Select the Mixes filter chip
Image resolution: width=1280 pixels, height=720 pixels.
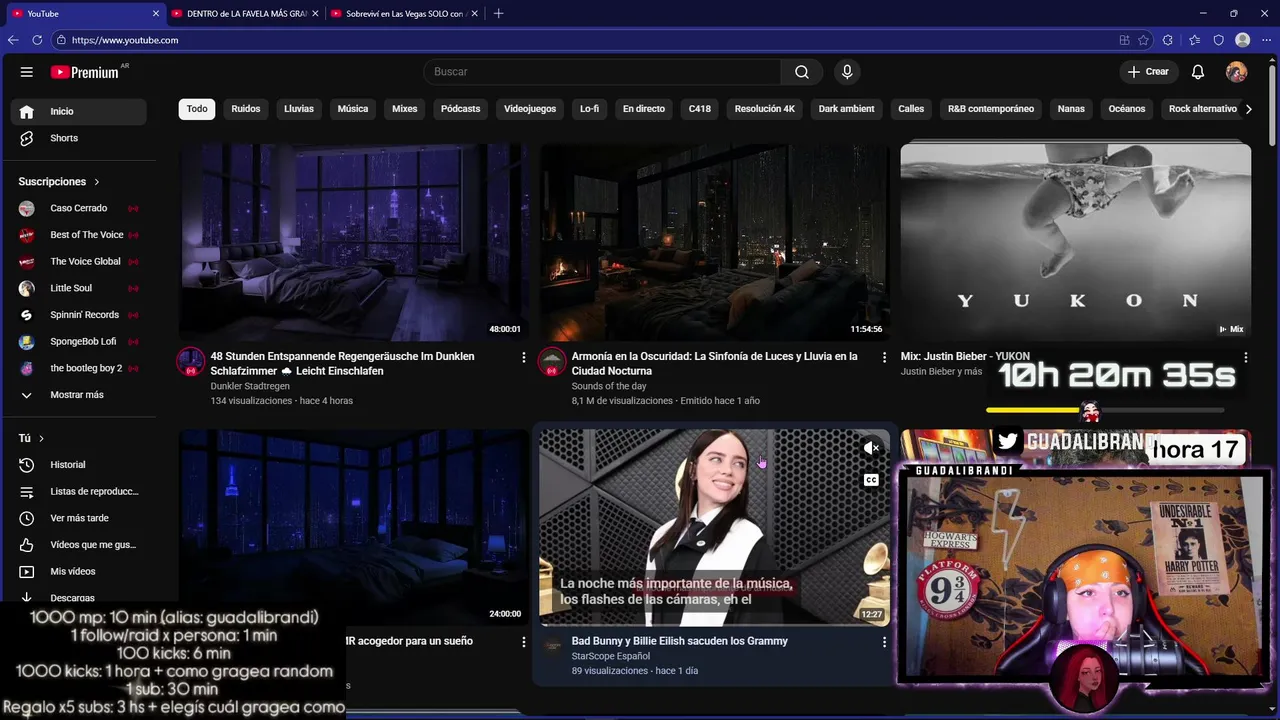(x=405, y=109)
